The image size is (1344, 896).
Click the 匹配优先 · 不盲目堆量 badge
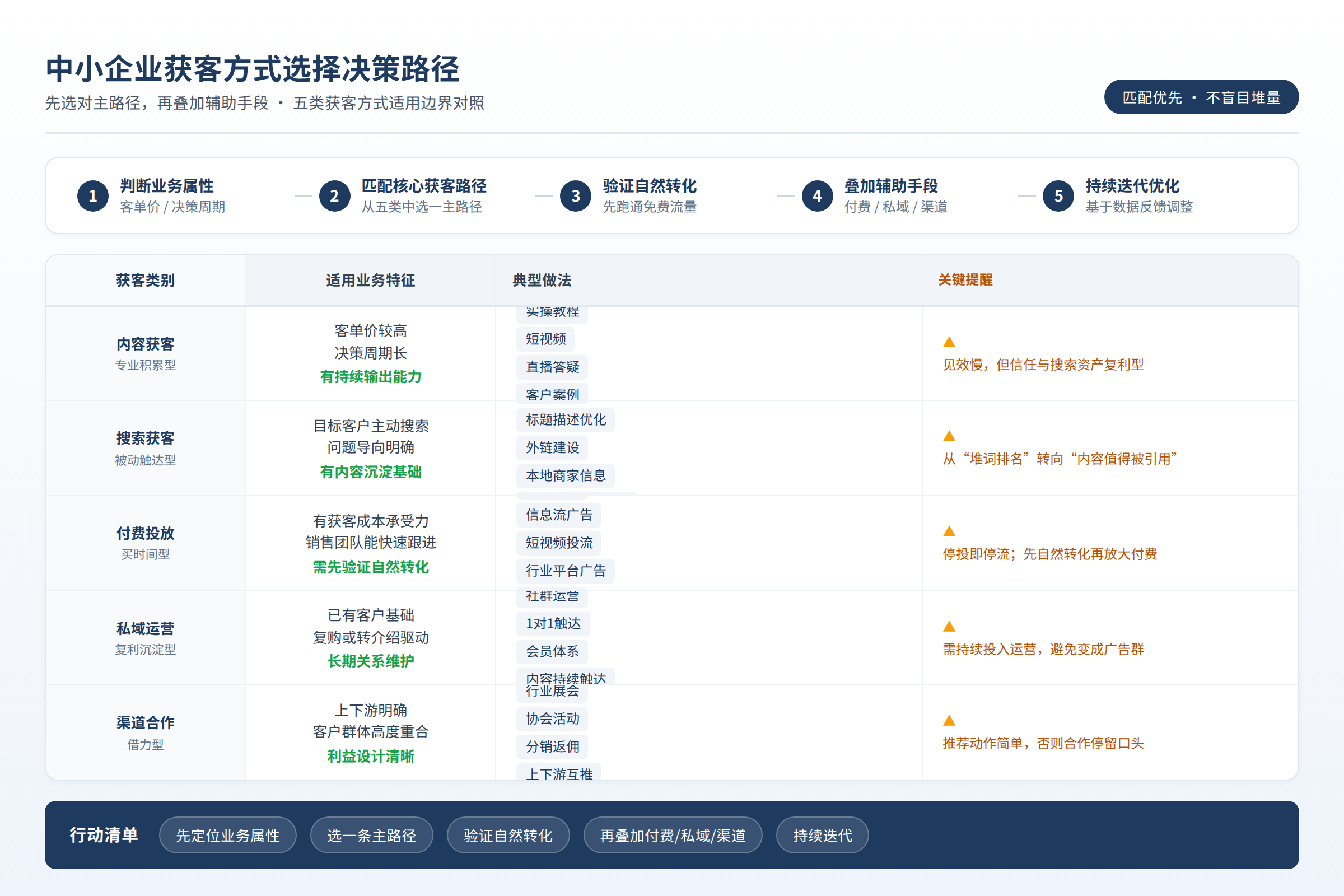click(1201, 97)
